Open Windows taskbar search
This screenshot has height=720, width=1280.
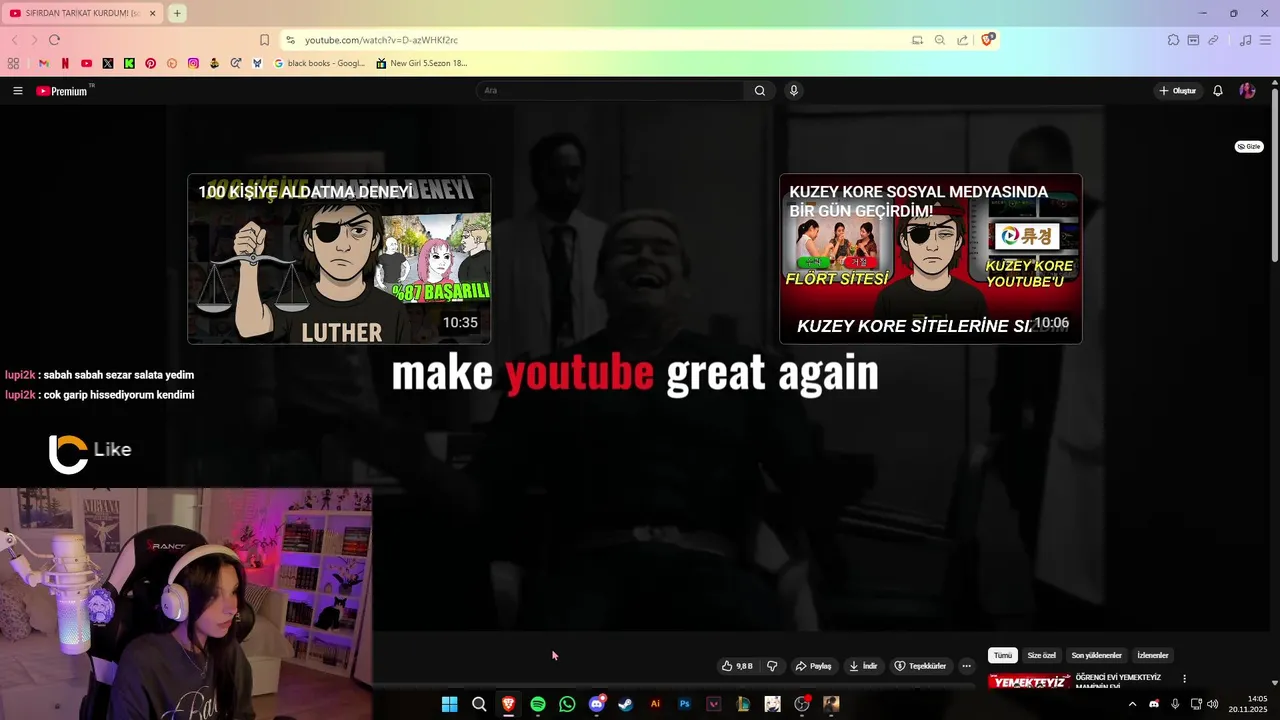click(479, 704)
